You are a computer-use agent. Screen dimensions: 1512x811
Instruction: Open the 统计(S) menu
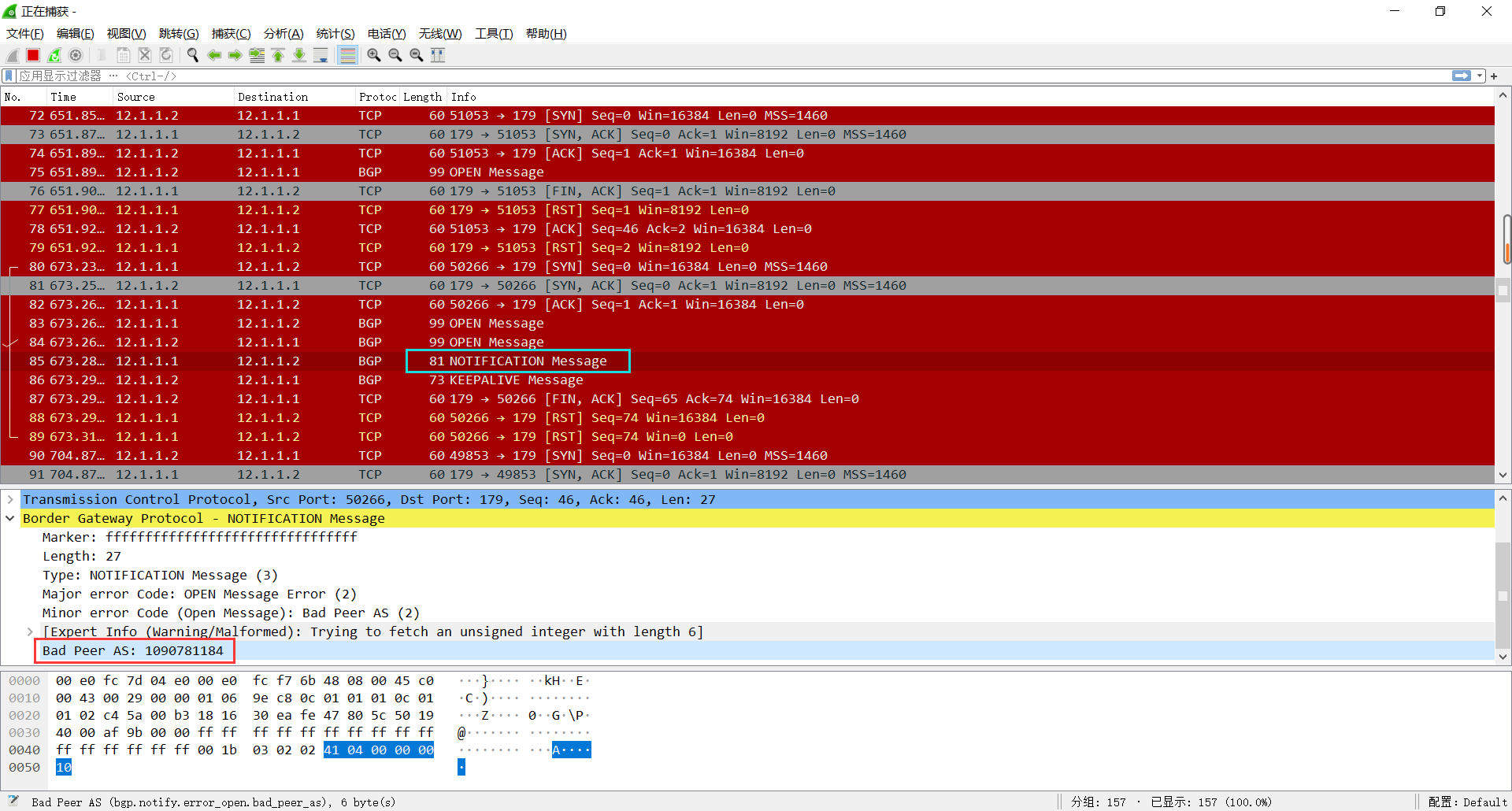(x=335, y=34)
